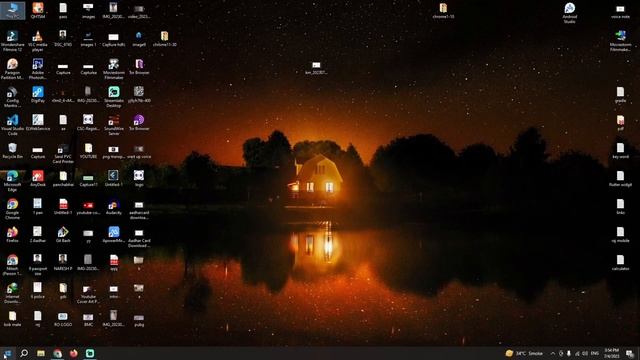Select the Microsoft Filmmaker desktop icon

point(620,41)
